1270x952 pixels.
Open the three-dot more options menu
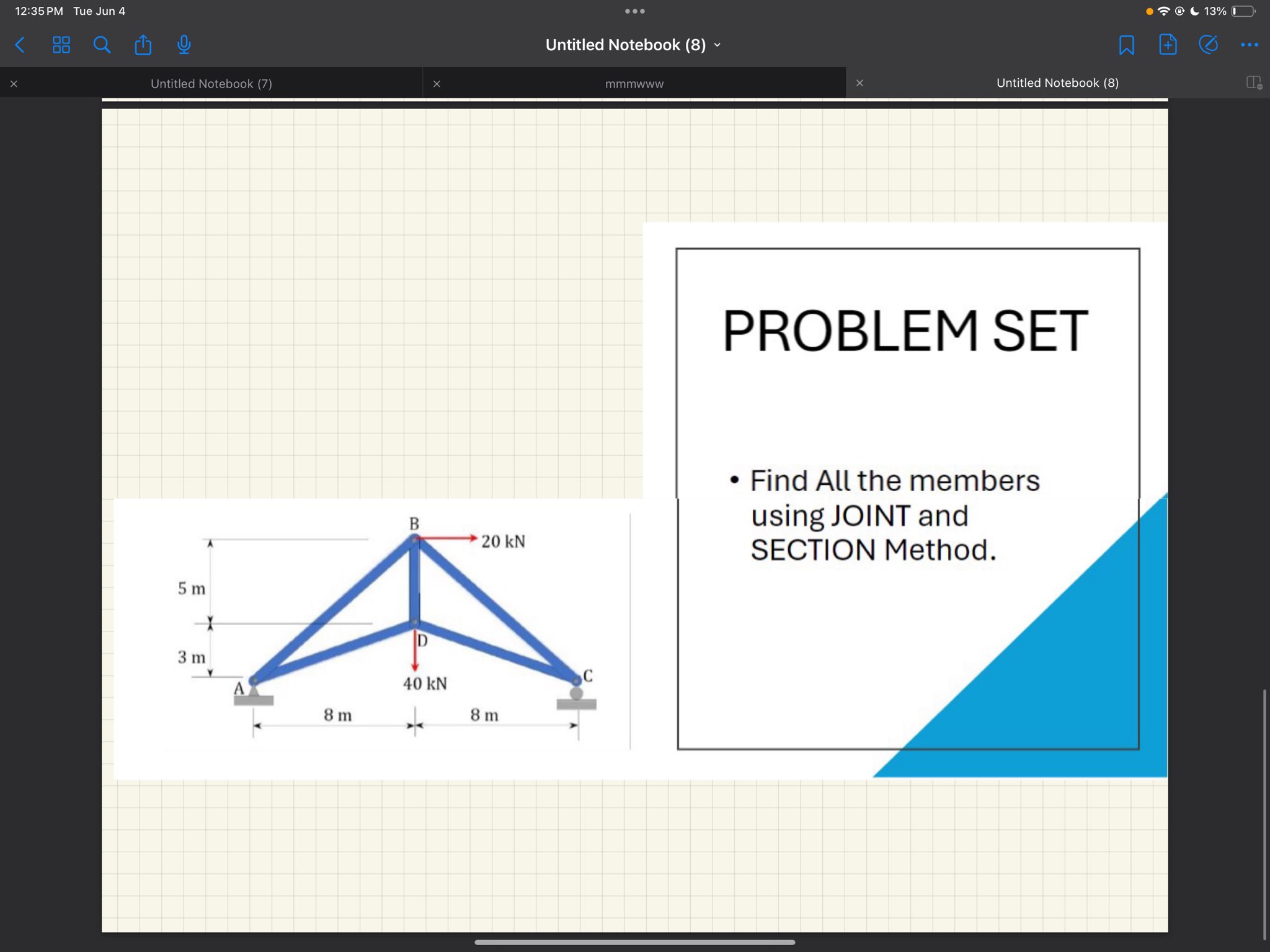(x=1249, y=45)
